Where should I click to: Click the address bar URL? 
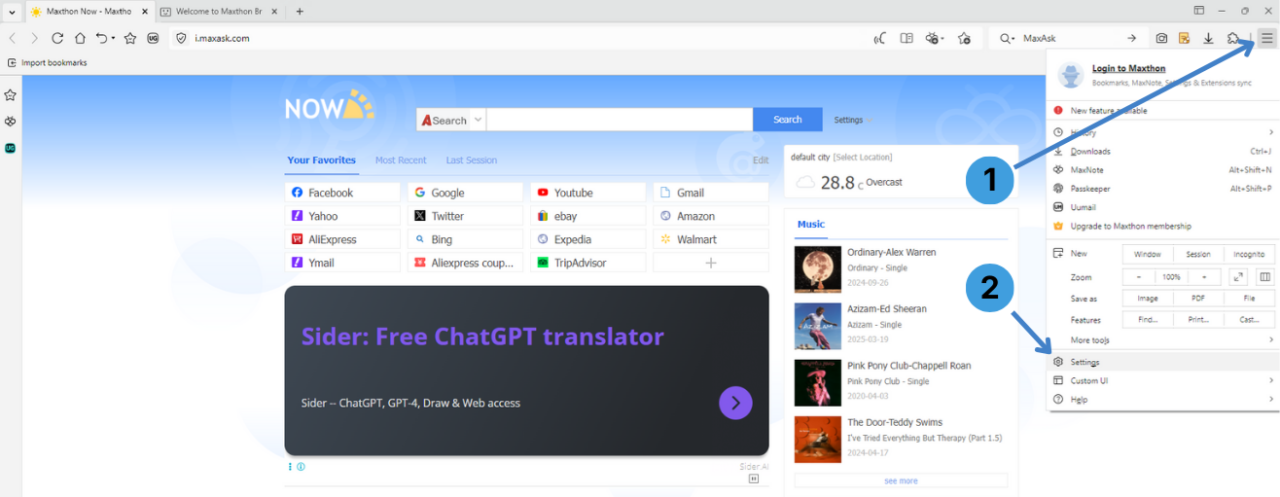tap(222, 38)
